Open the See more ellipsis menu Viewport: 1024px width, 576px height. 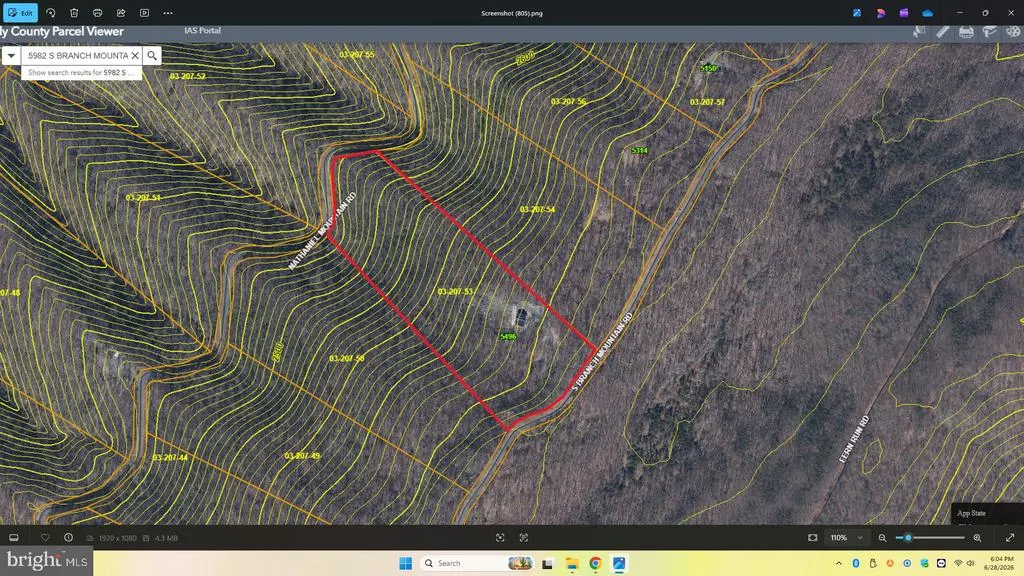click(x=168, y=12)
